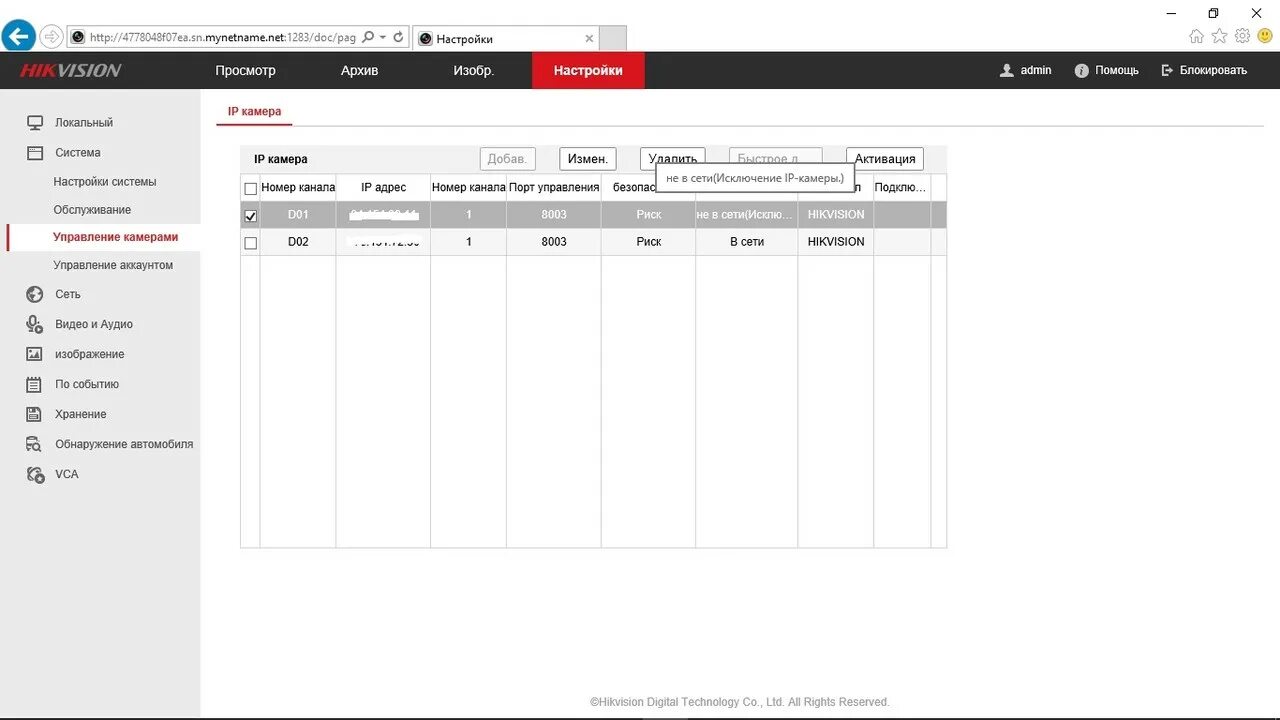Click the Система window icon
This screenshot has width=1280, height=720.
tap(35, 153)
